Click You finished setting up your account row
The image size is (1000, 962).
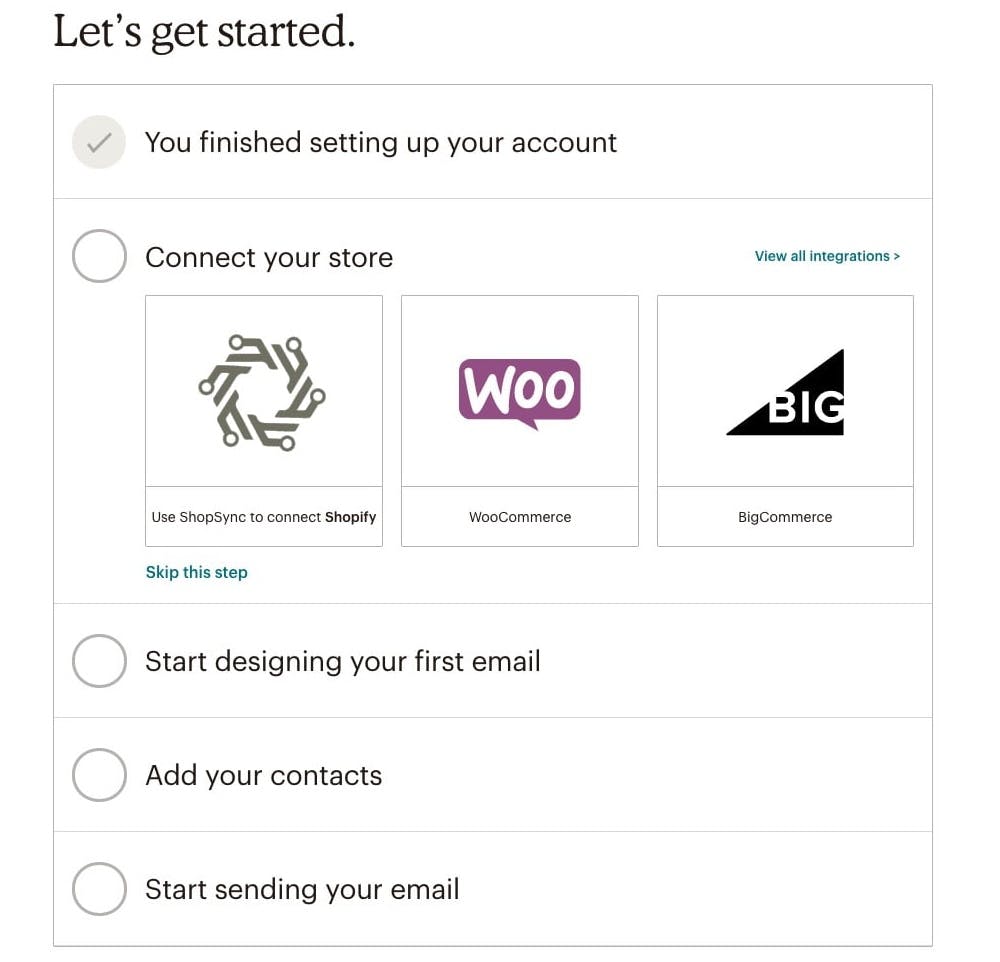pyautogui.click(x=380, y=142)
